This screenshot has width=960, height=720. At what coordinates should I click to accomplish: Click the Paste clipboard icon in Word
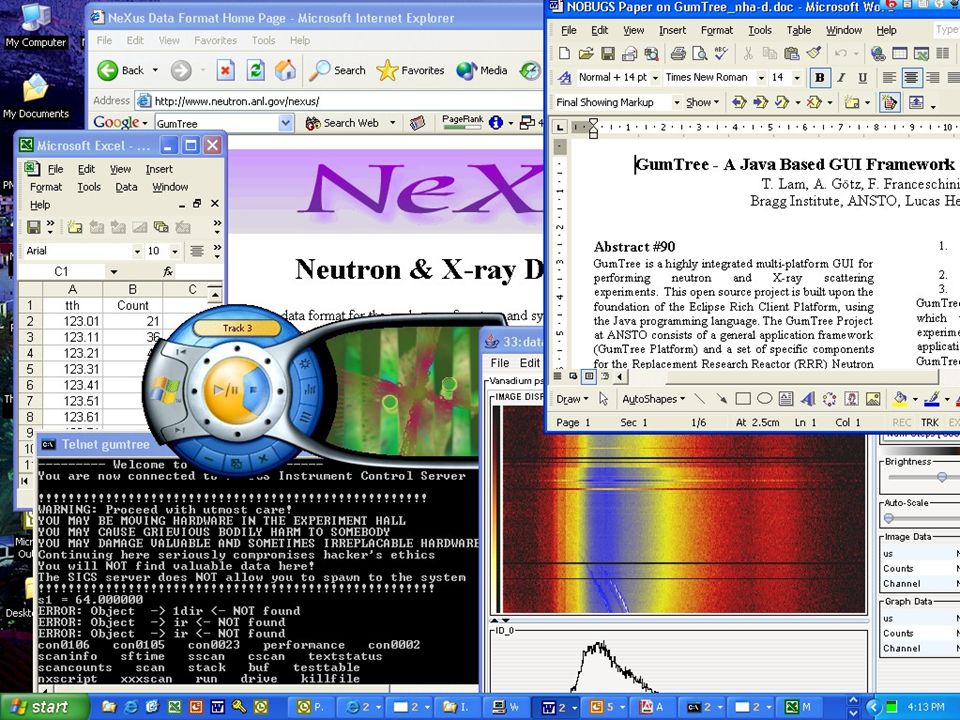[x=792, y=54]
